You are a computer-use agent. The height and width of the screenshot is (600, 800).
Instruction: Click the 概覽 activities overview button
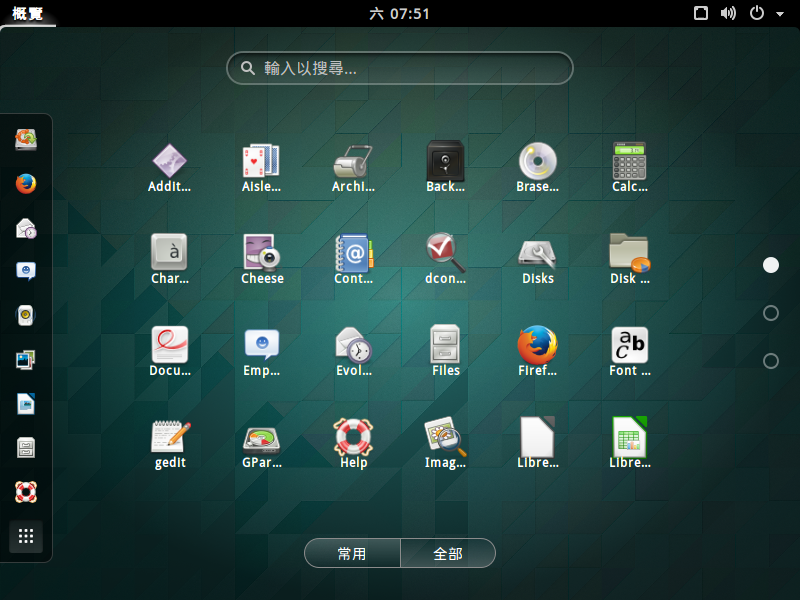coord(28,13)
